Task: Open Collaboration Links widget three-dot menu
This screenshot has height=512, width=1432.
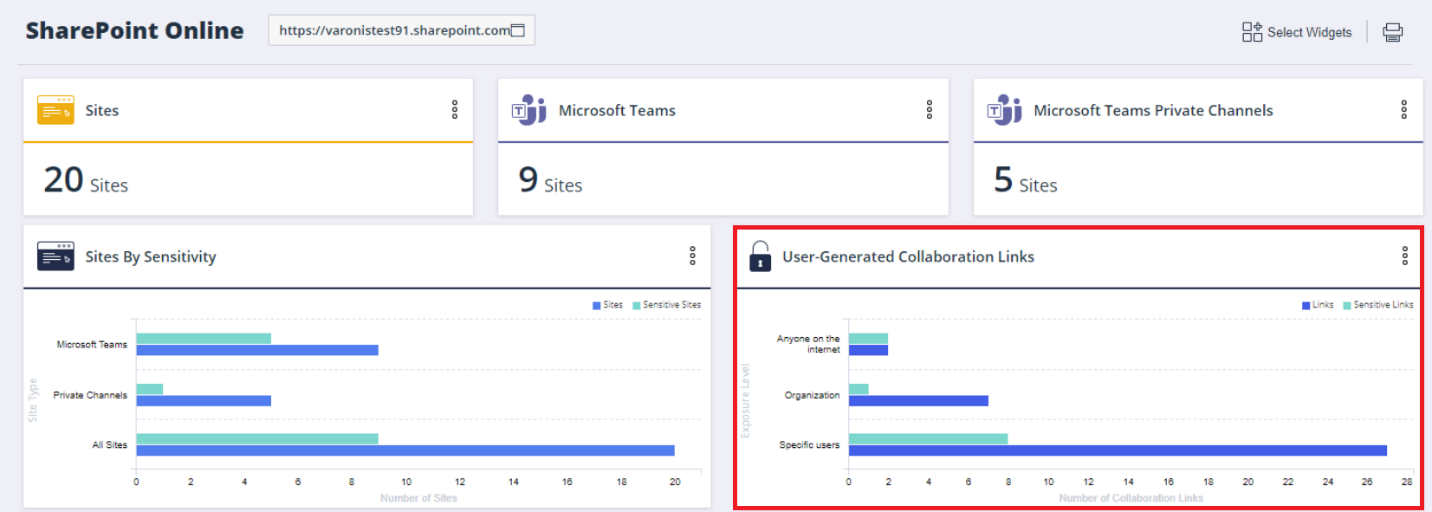Action: point(1404,256)
